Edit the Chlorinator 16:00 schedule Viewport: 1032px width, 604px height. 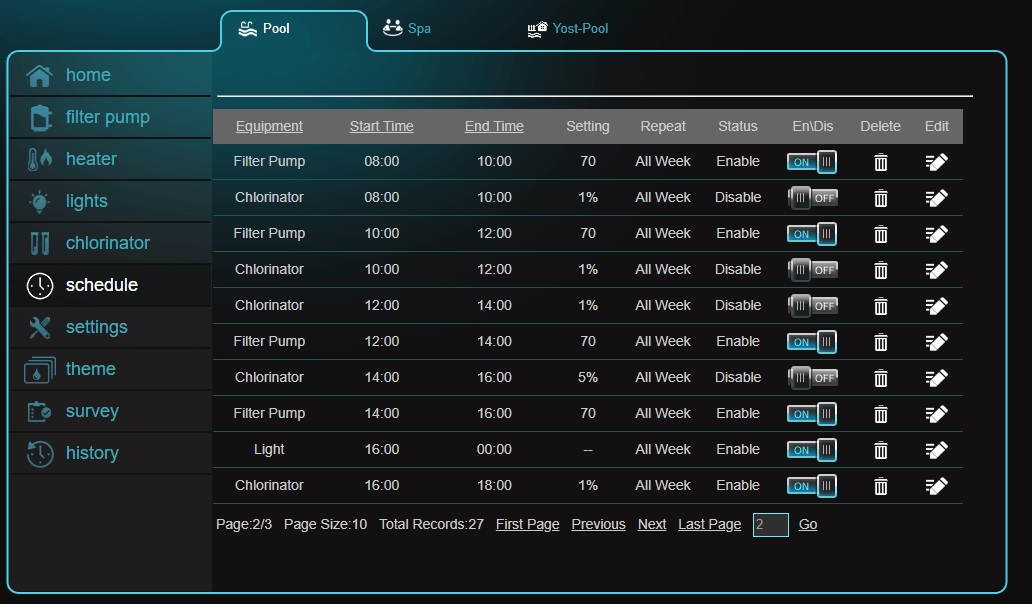pyautogui.click(x=937, y=486)
